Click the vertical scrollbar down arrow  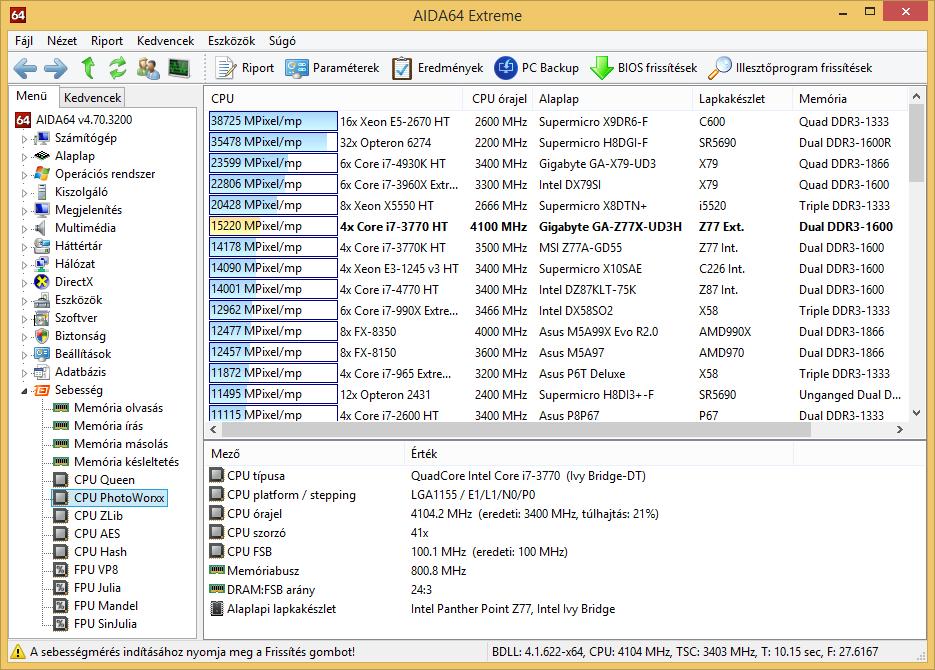(x=917, y=412)
